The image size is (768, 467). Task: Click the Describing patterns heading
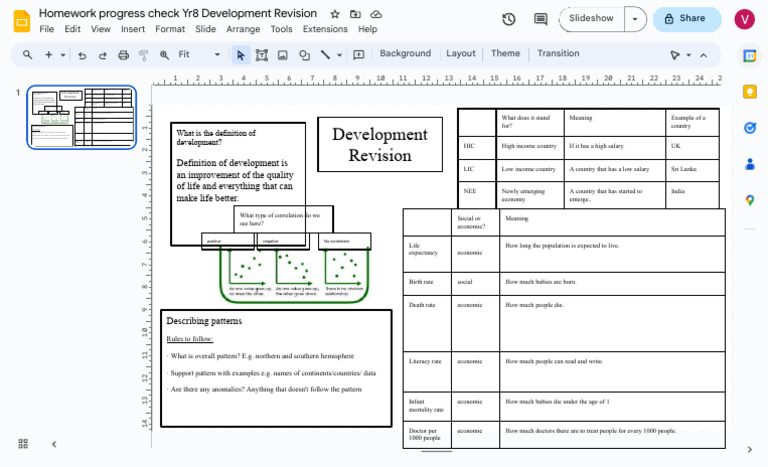click(204, 321)
